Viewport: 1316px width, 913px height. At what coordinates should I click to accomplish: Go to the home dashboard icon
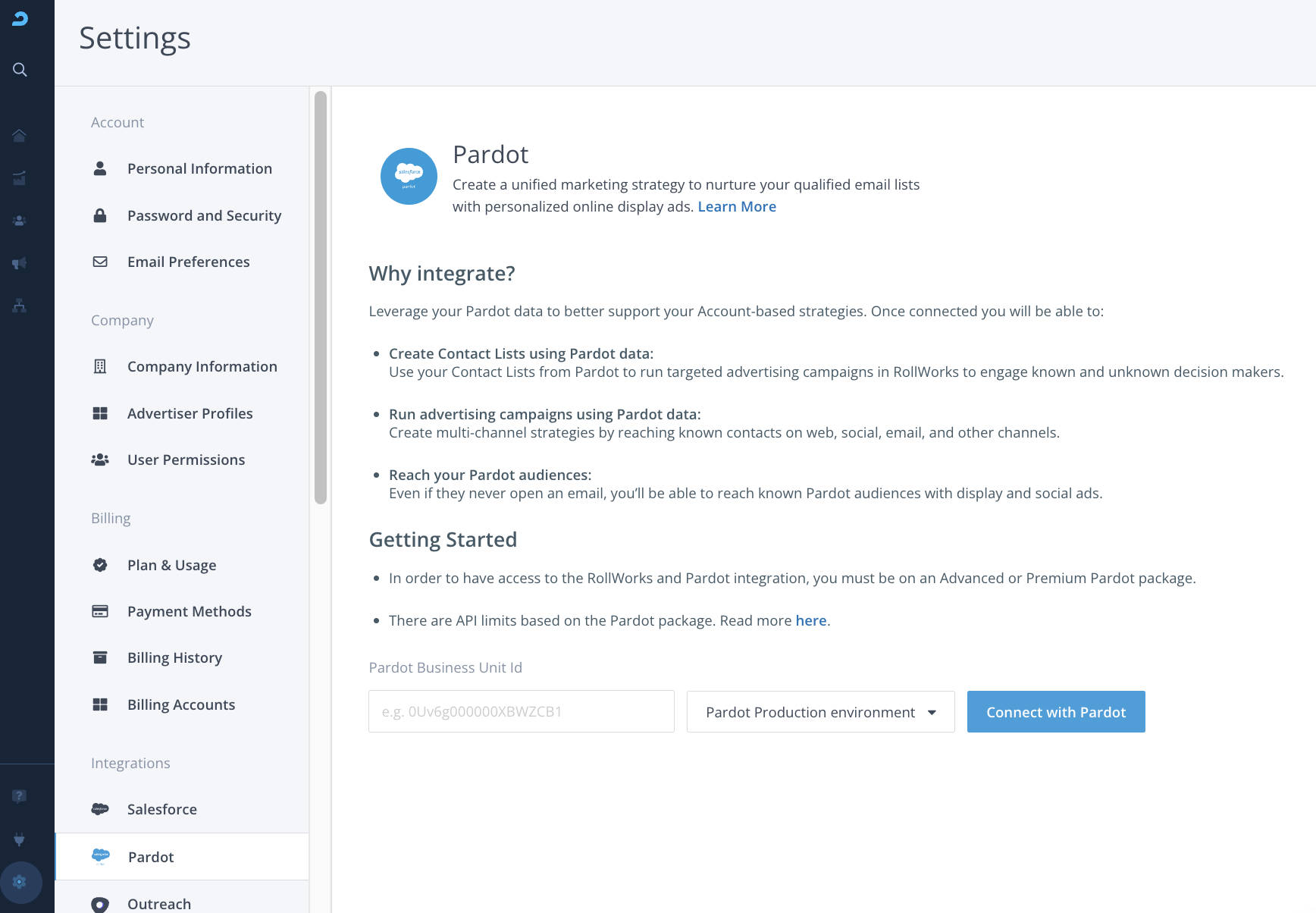[x=20, y=136]
